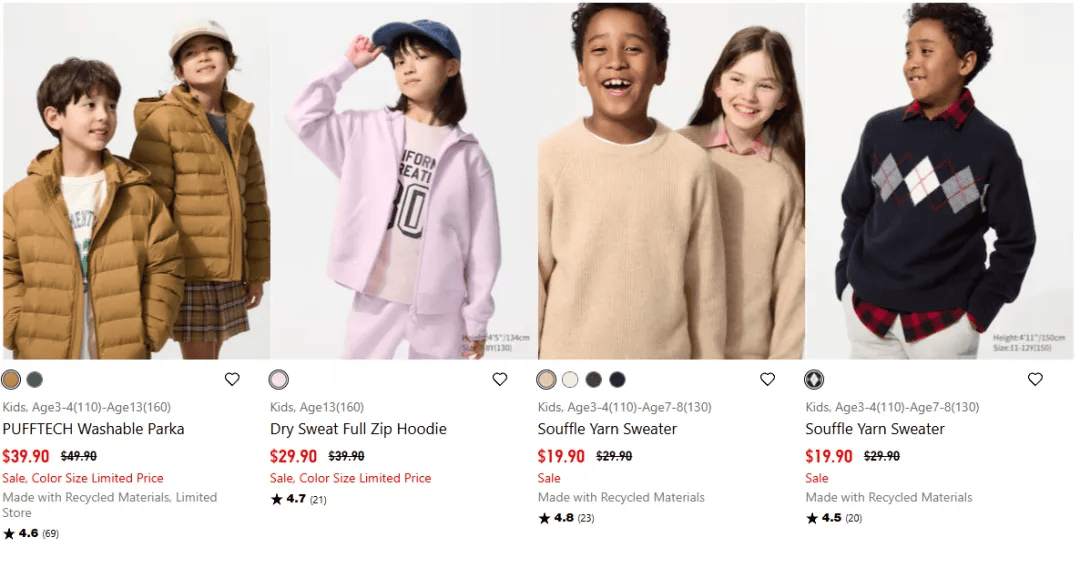Viewport: 1080px width, 578px height.
Task: Open the Dry Sweat Full Zip Hoodie title
Action: coord(358,429)
